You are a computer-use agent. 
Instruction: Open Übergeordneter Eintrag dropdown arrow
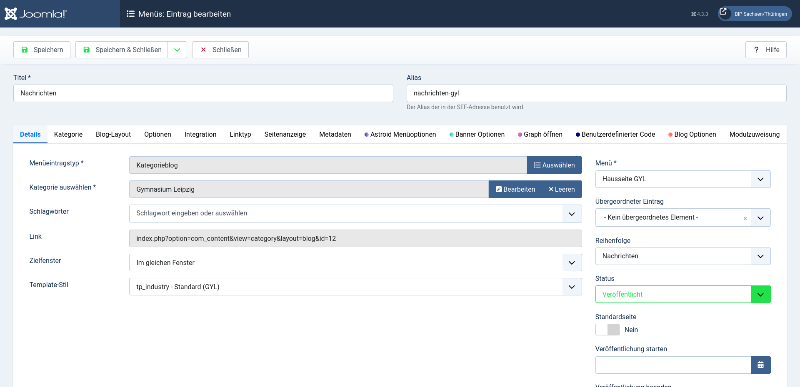760,218
